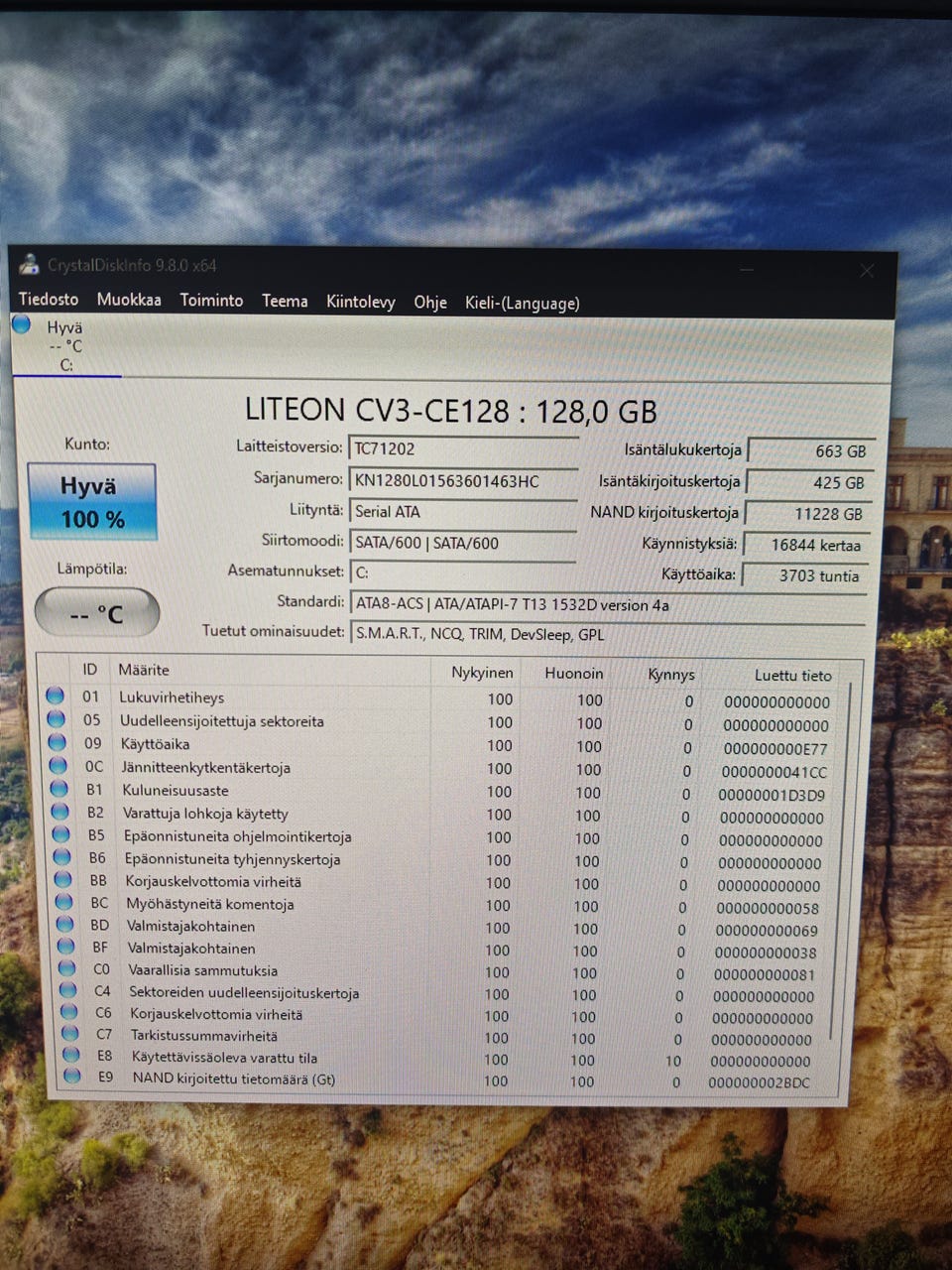Click the status icon of row BC

(x=64, y=902)
